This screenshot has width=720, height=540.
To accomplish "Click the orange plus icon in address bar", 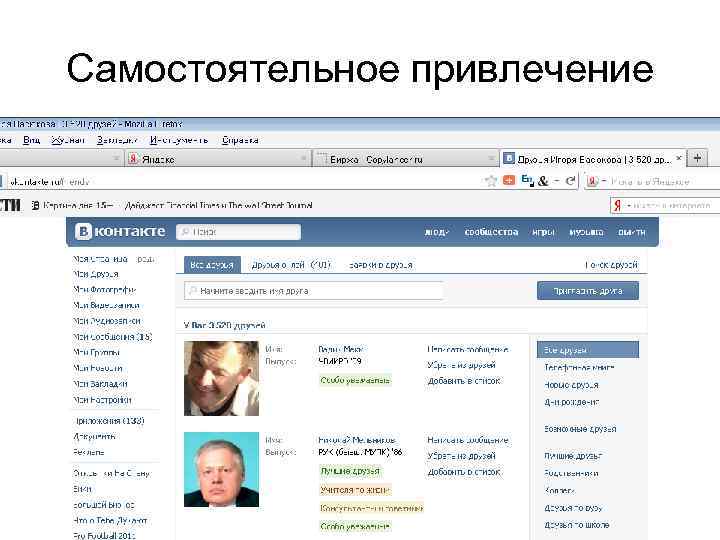I will coord(509,180).
